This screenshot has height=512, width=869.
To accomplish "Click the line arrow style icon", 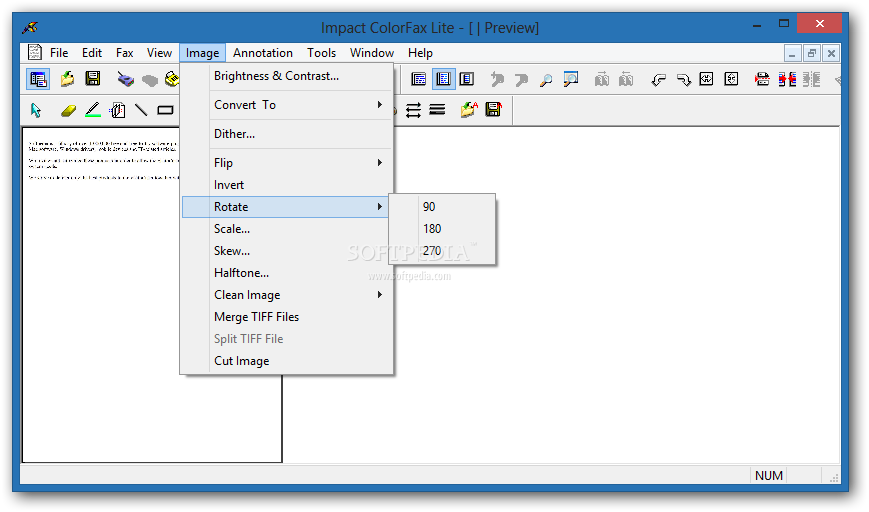I will (x=413, y=110).
